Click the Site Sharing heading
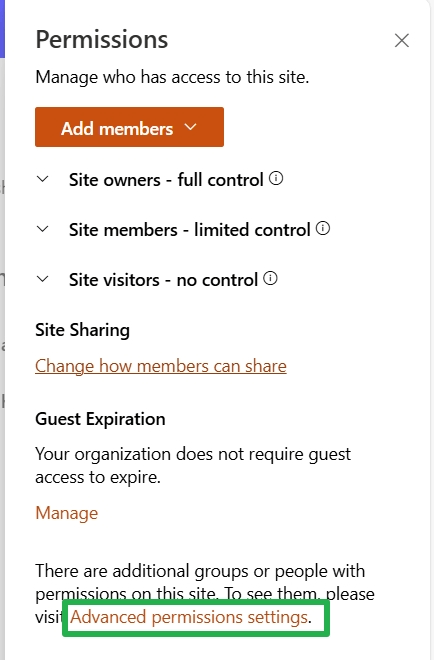This screenshot has height=660, width=434. (83, 330)
